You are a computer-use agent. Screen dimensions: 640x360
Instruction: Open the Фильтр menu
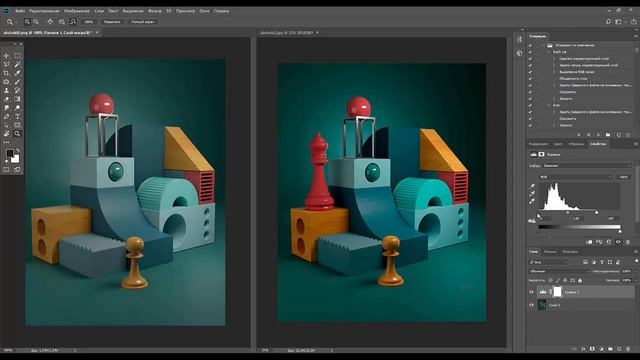coord(155,11)
